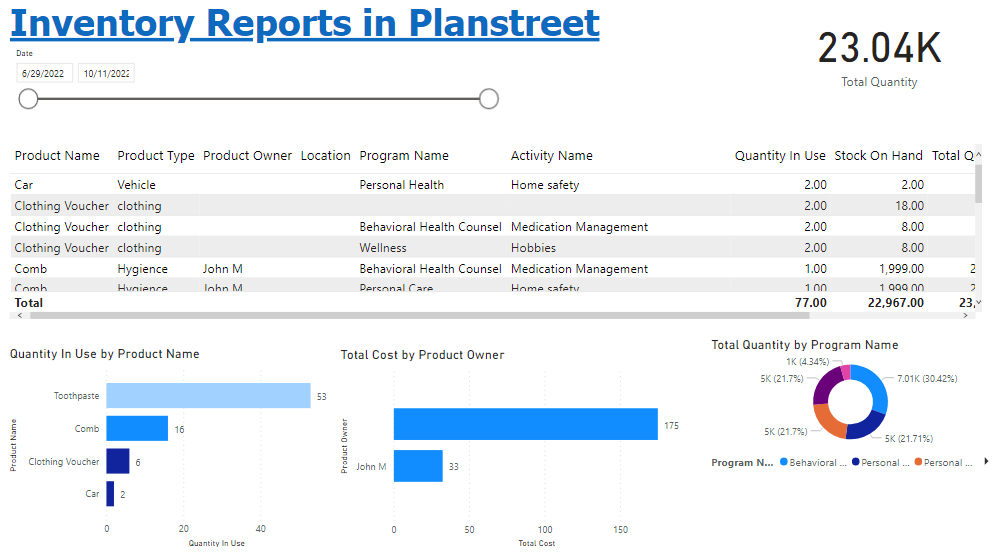Image resolution: width=995 pixels, height=556 pixels.
Task: Edit the end date field 10/11/2022
Action: (107, 73)
